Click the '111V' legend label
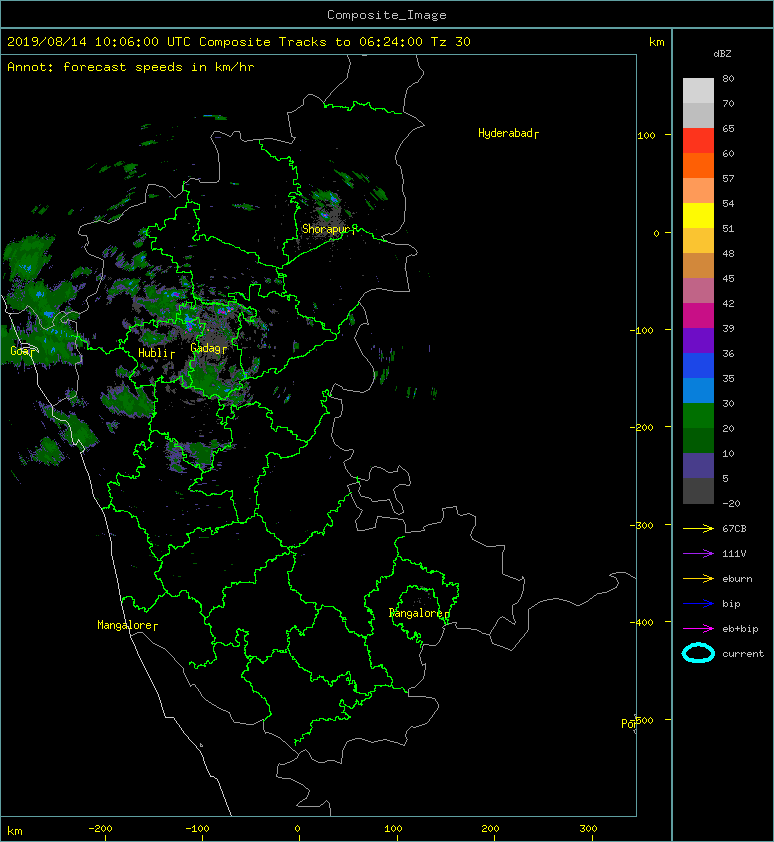The width and height of the screenshot is (774, 842). [x=734, y=554]
